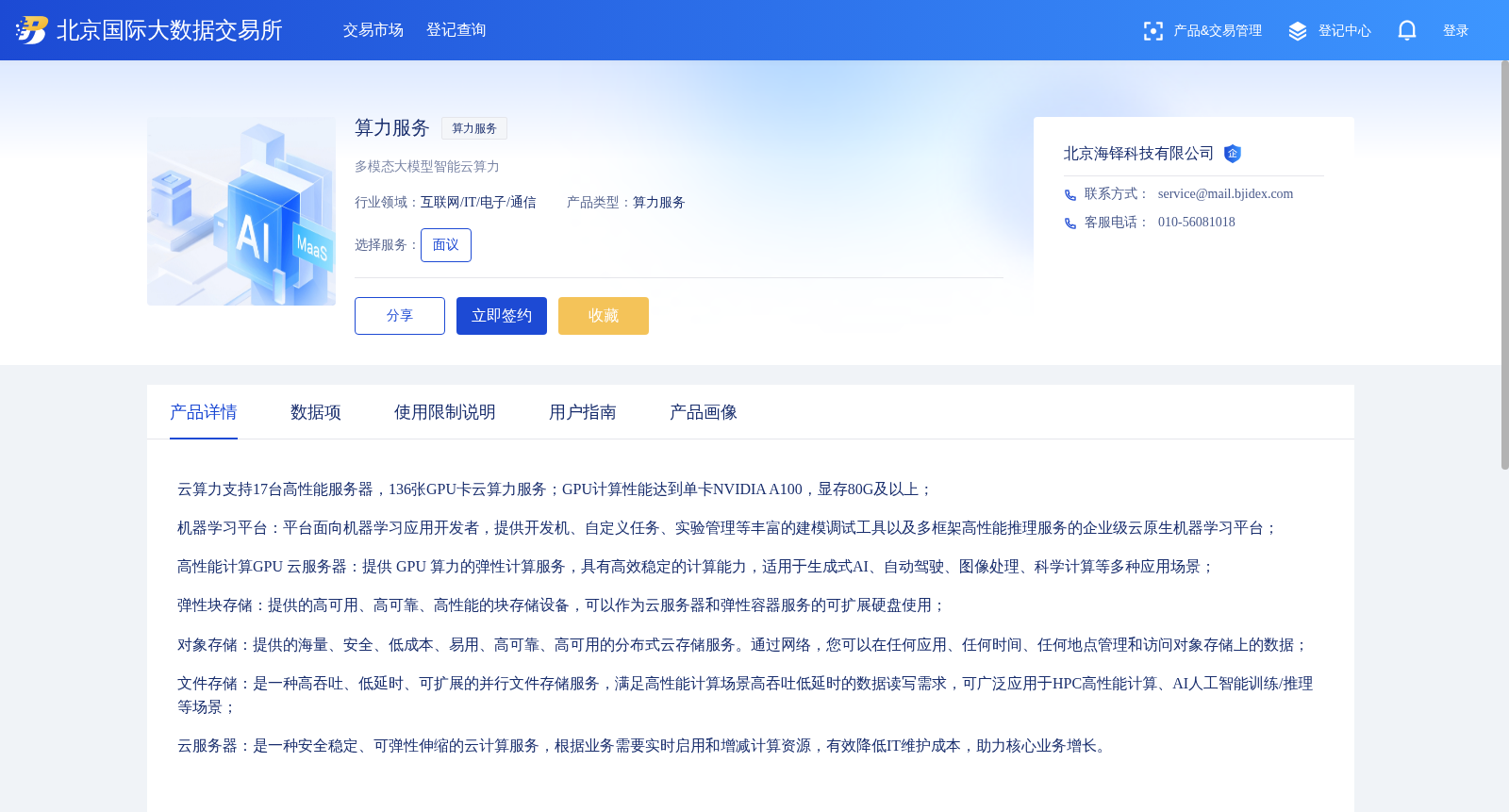The width and height of the screenshot is (1509, 812).
Task: Click the 算力服务 product title
Action: (392, 128)
